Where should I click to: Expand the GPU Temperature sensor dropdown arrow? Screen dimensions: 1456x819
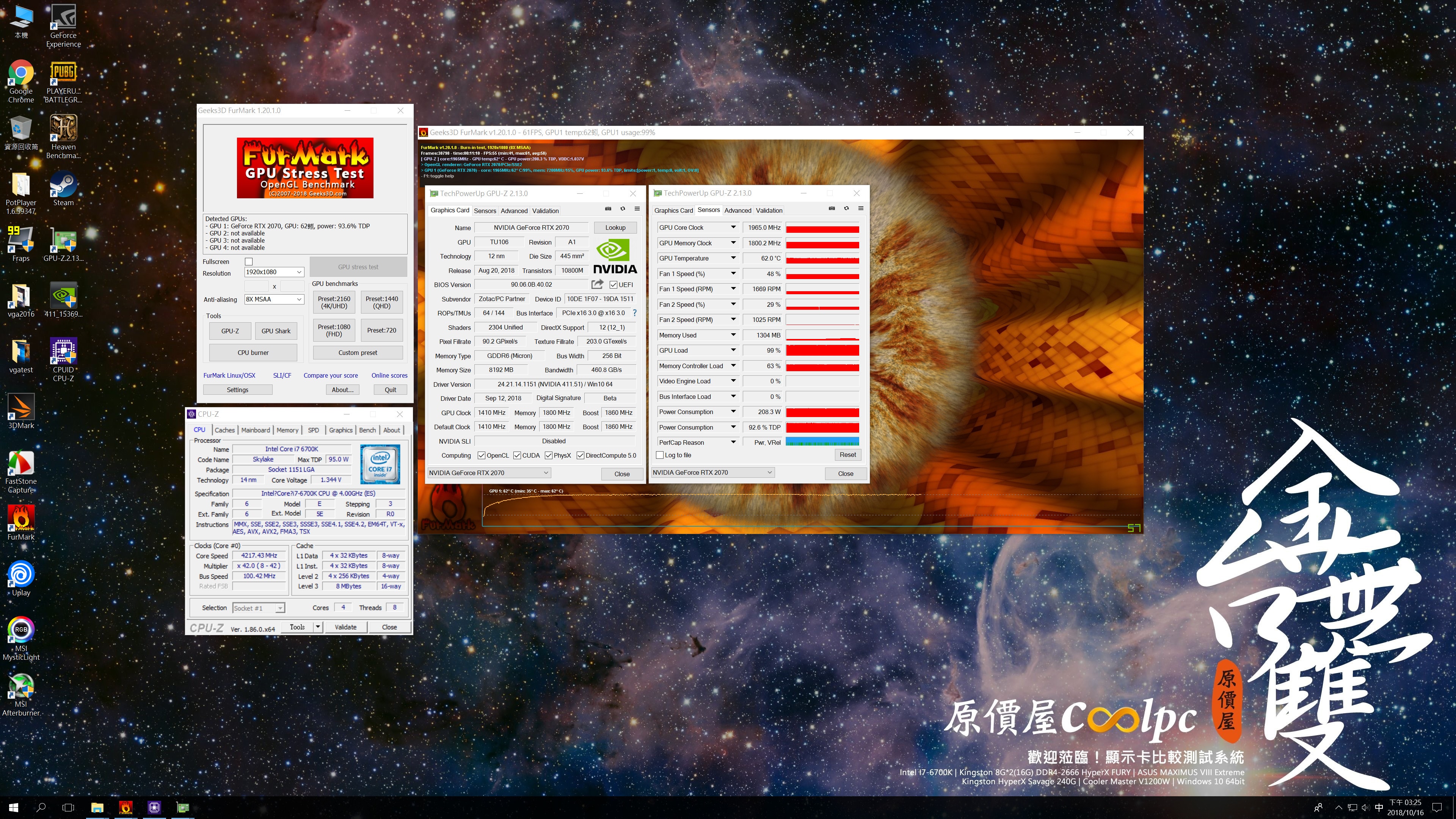point(733,258)
